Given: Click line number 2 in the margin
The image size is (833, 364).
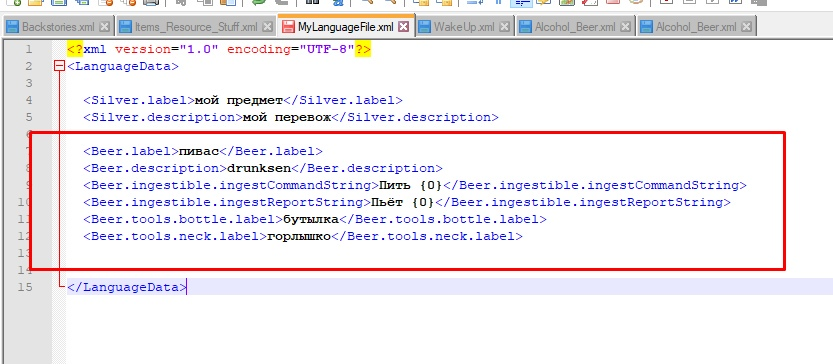Looking at the screenshot, I should (x=29, y=66).
